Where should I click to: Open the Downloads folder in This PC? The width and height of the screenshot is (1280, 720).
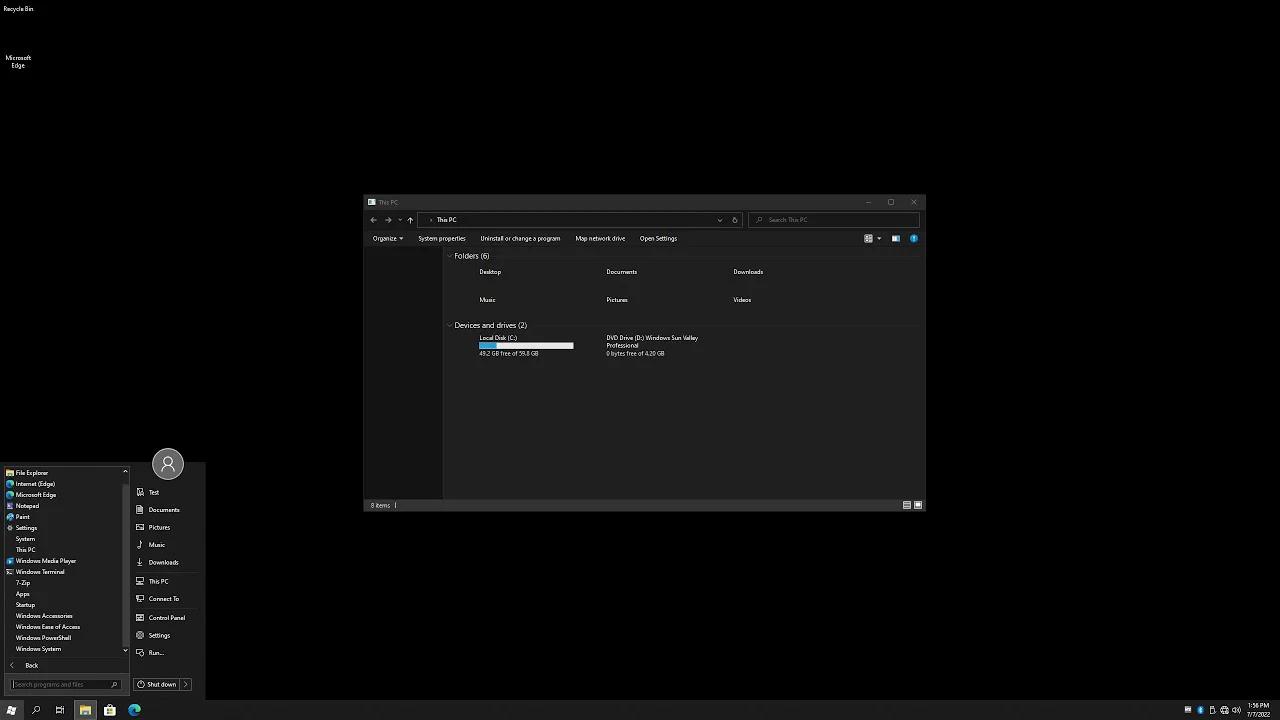tap(748, 272)
